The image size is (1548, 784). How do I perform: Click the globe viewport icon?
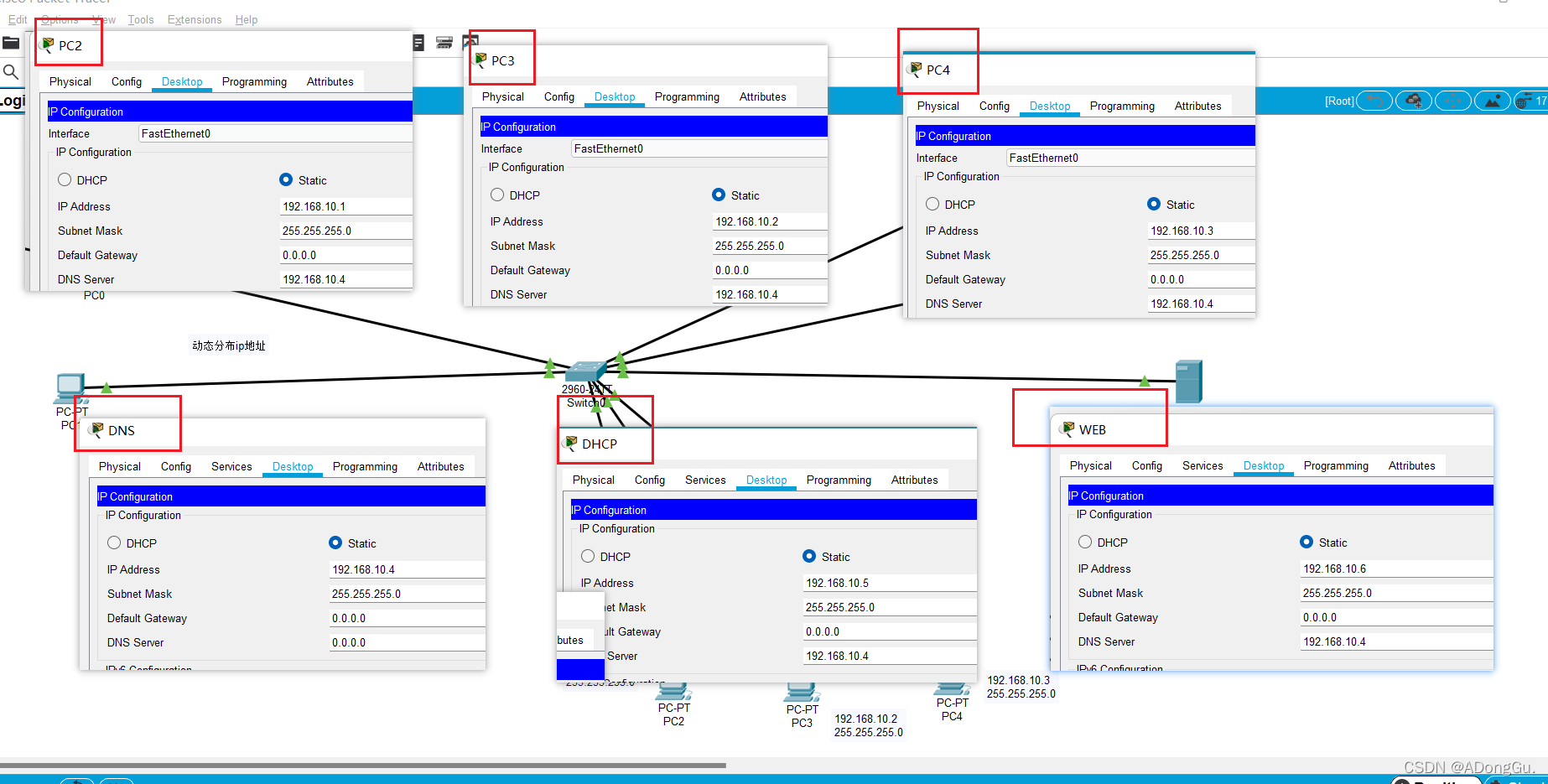click(1525, 101)
